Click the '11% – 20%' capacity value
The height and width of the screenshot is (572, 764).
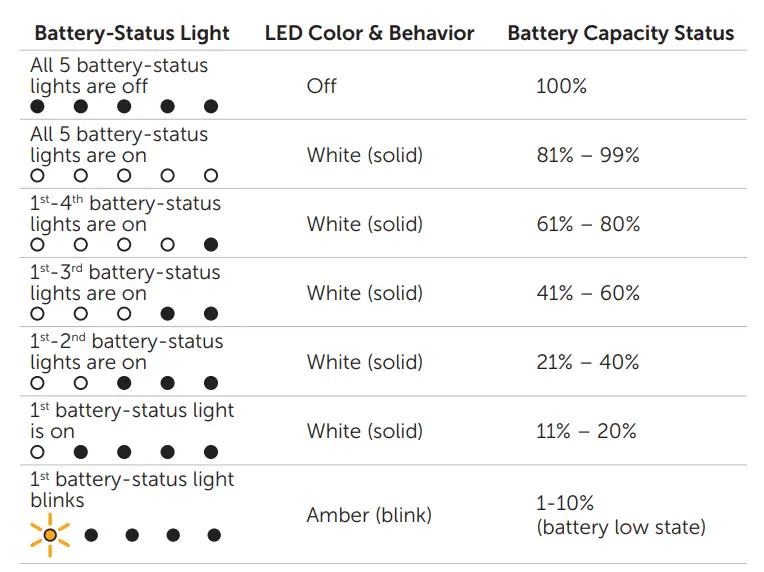tap(586, 431)
